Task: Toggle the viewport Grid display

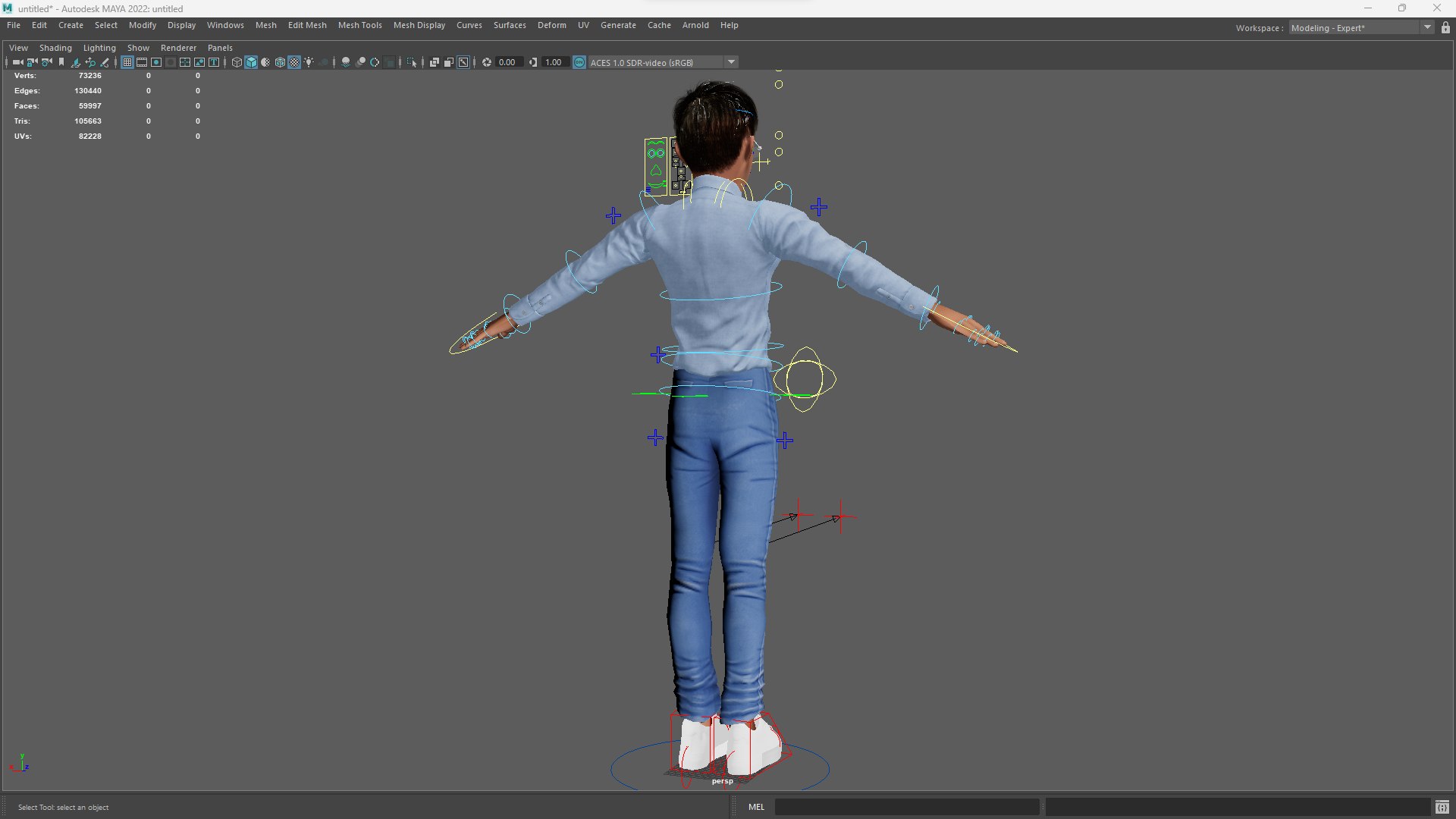Action: click(127, 62)
